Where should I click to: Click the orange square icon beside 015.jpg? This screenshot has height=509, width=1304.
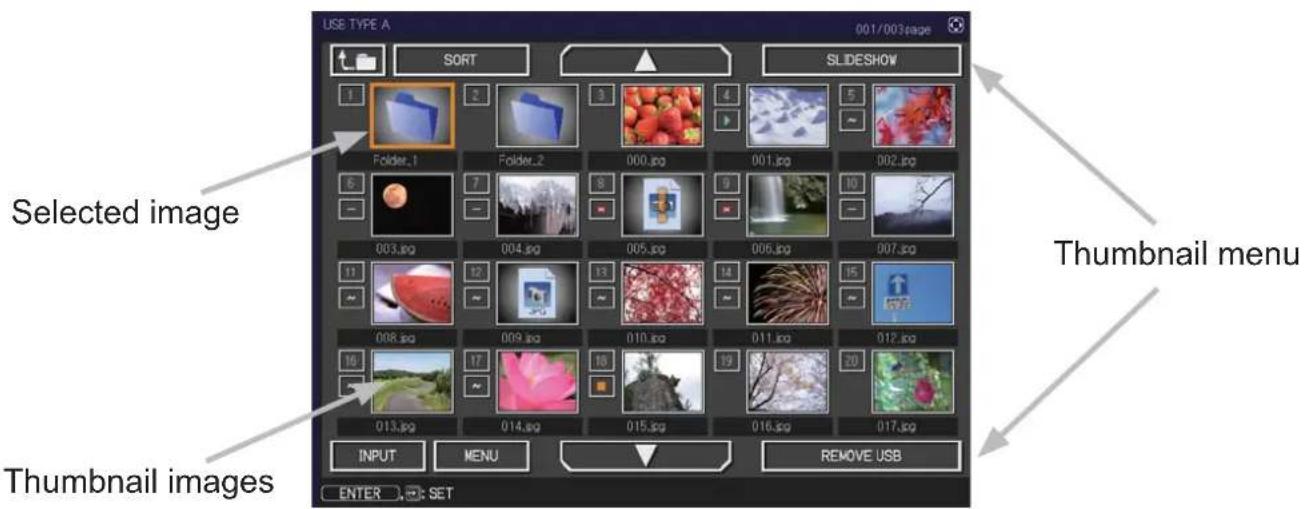pos(602,385)
